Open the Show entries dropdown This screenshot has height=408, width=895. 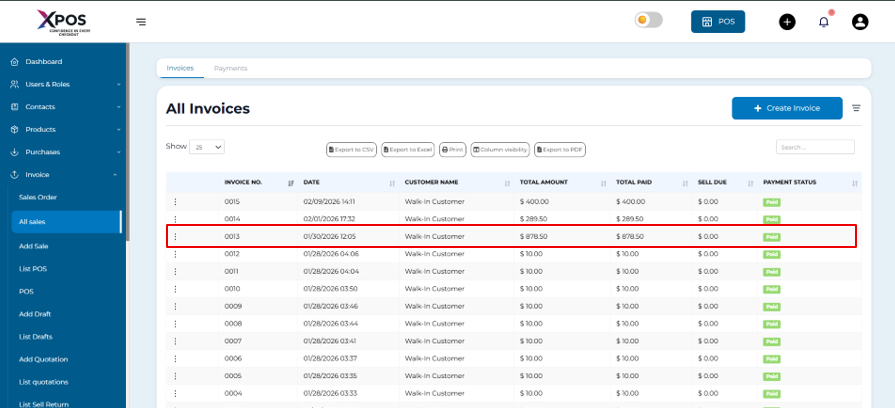click(207, 147)
